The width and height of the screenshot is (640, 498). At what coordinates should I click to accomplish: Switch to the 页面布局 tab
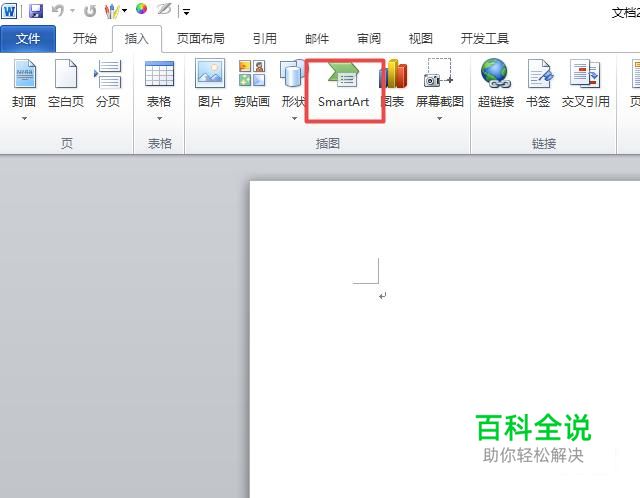point(200,39)
